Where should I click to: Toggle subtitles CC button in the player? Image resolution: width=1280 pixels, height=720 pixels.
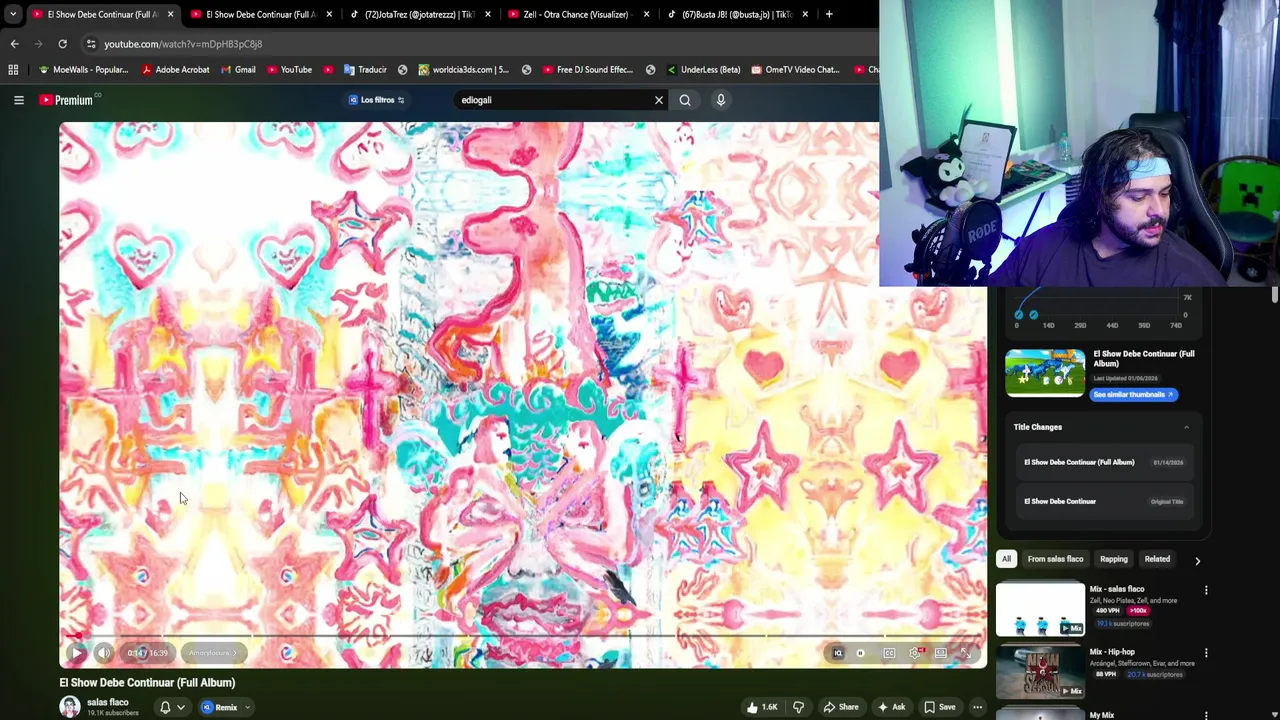pyautogui.click(x=889, y=653)
